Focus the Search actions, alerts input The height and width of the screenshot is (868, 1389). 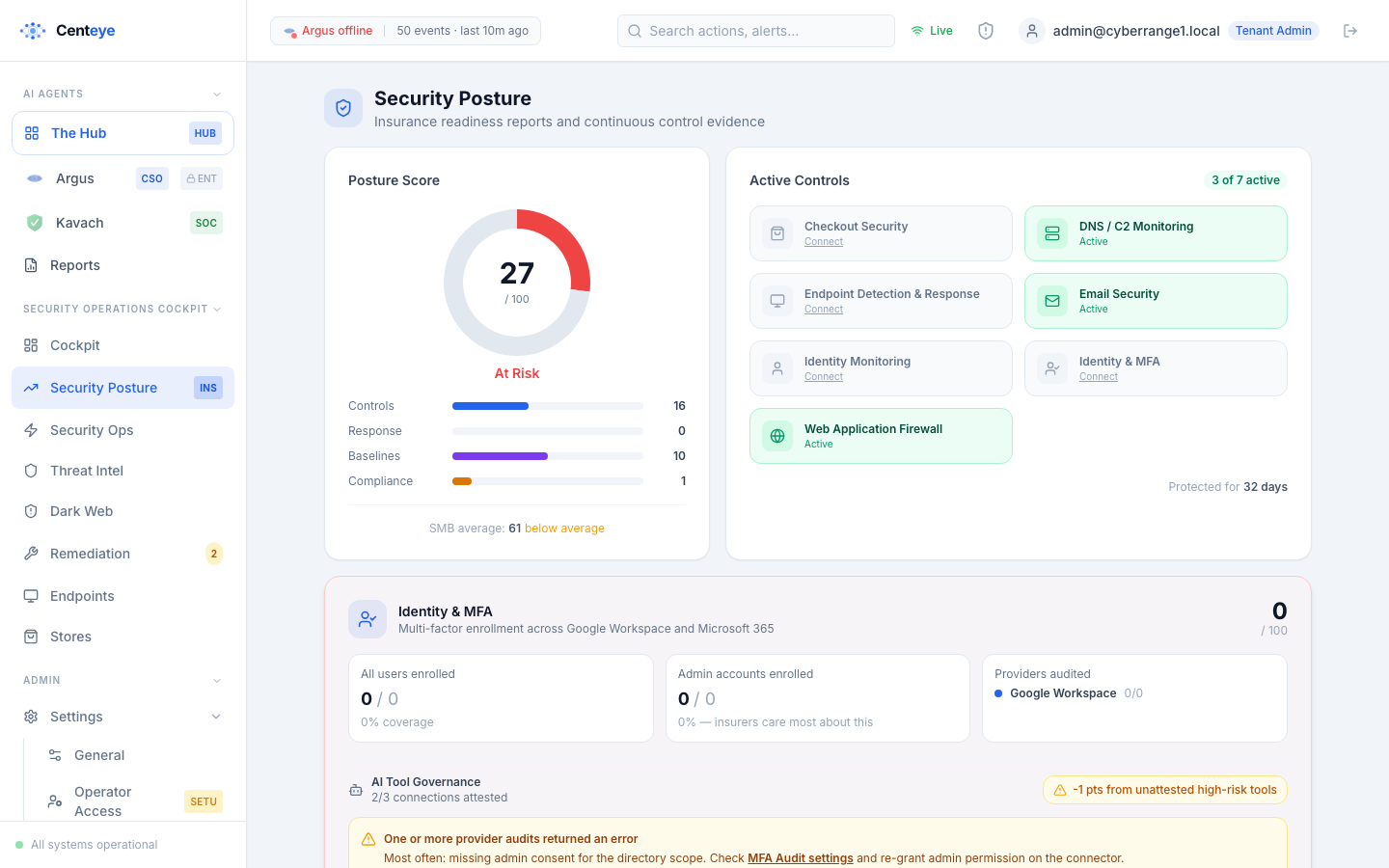tap(756, 31)
